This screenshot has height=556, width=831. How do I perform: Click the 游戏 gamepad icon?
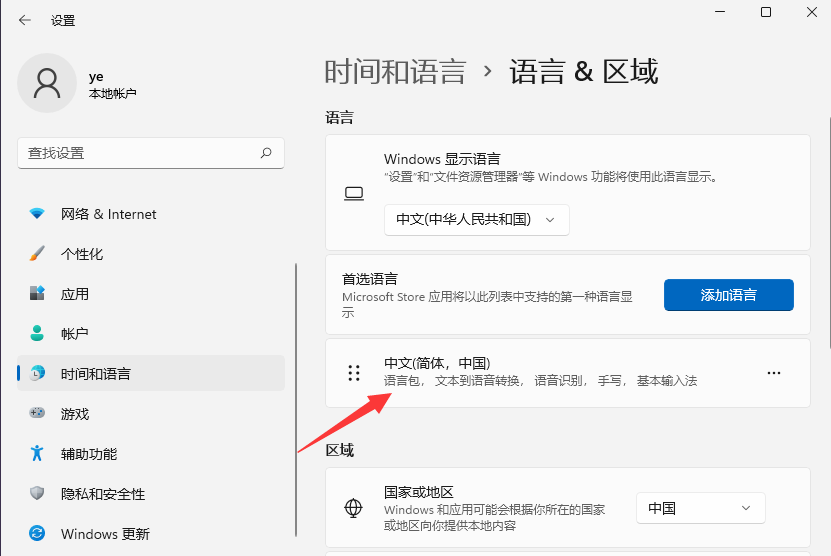coord(37,412)
